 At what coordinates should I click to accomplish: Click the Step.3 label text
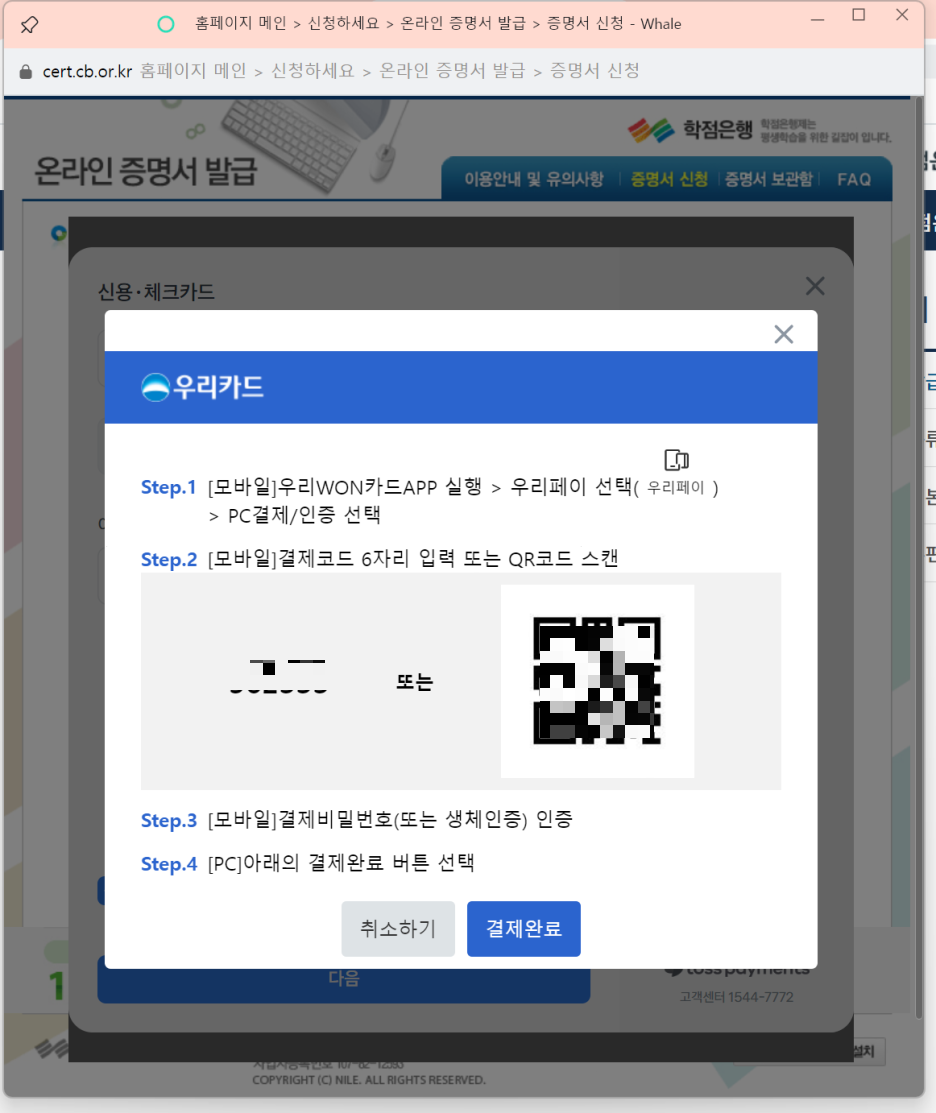(x=169, y=820)
